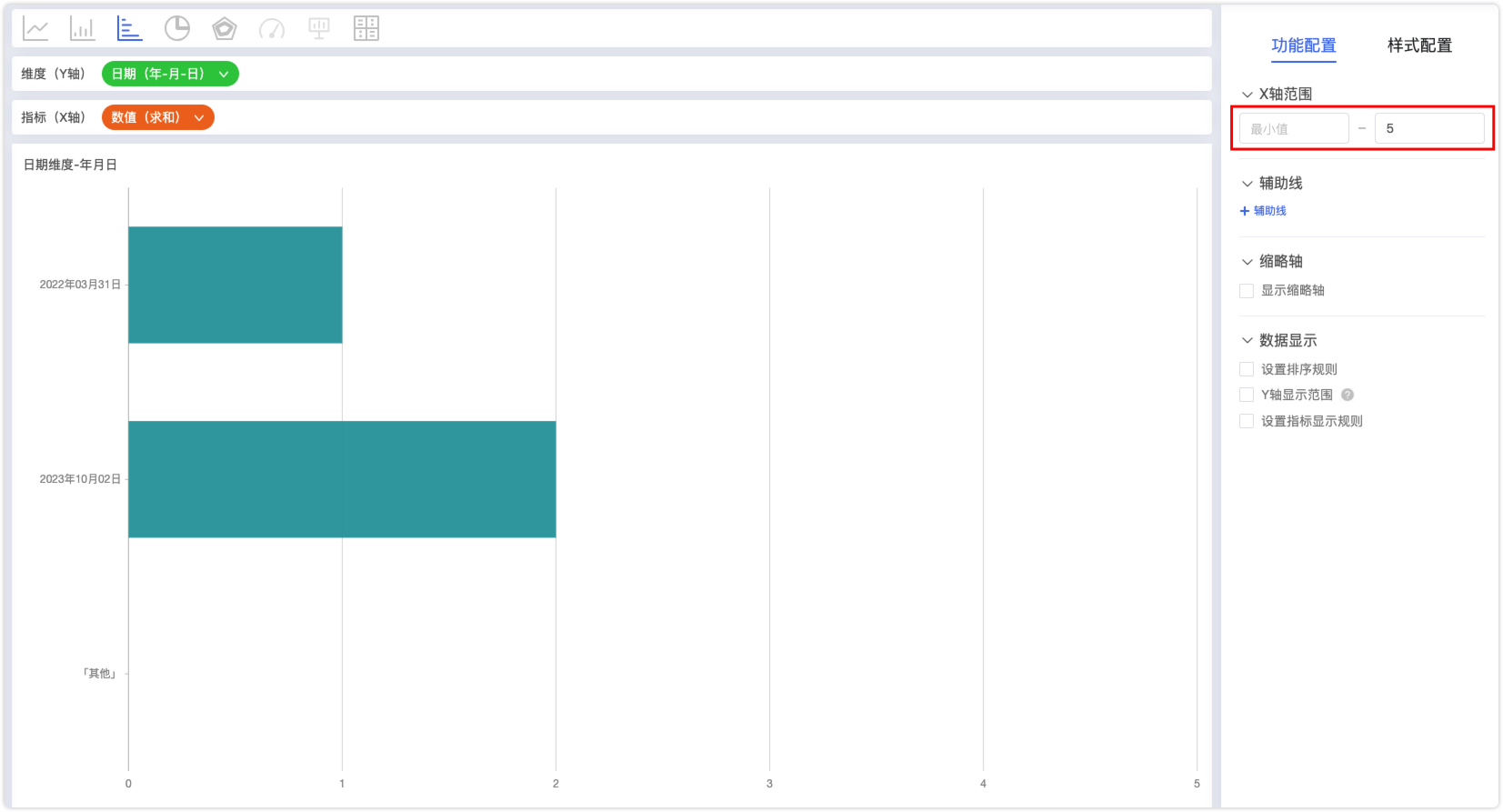This screenshot has height=812, width=1503.
Task: Click the help icon beside Y轴显示范围
Action: tap(1348, 395)
